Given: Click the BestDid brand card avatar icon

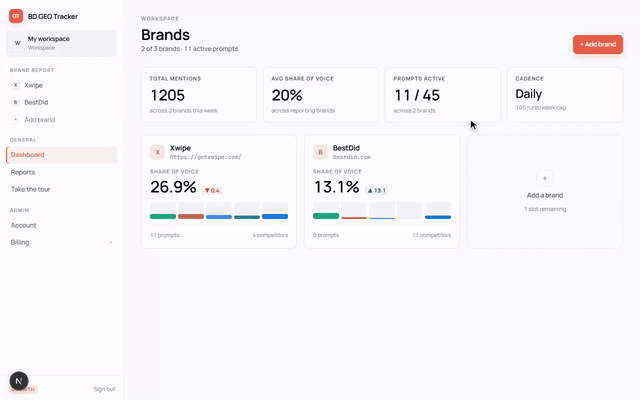Looking at the screenshot, I should point(320,152).
